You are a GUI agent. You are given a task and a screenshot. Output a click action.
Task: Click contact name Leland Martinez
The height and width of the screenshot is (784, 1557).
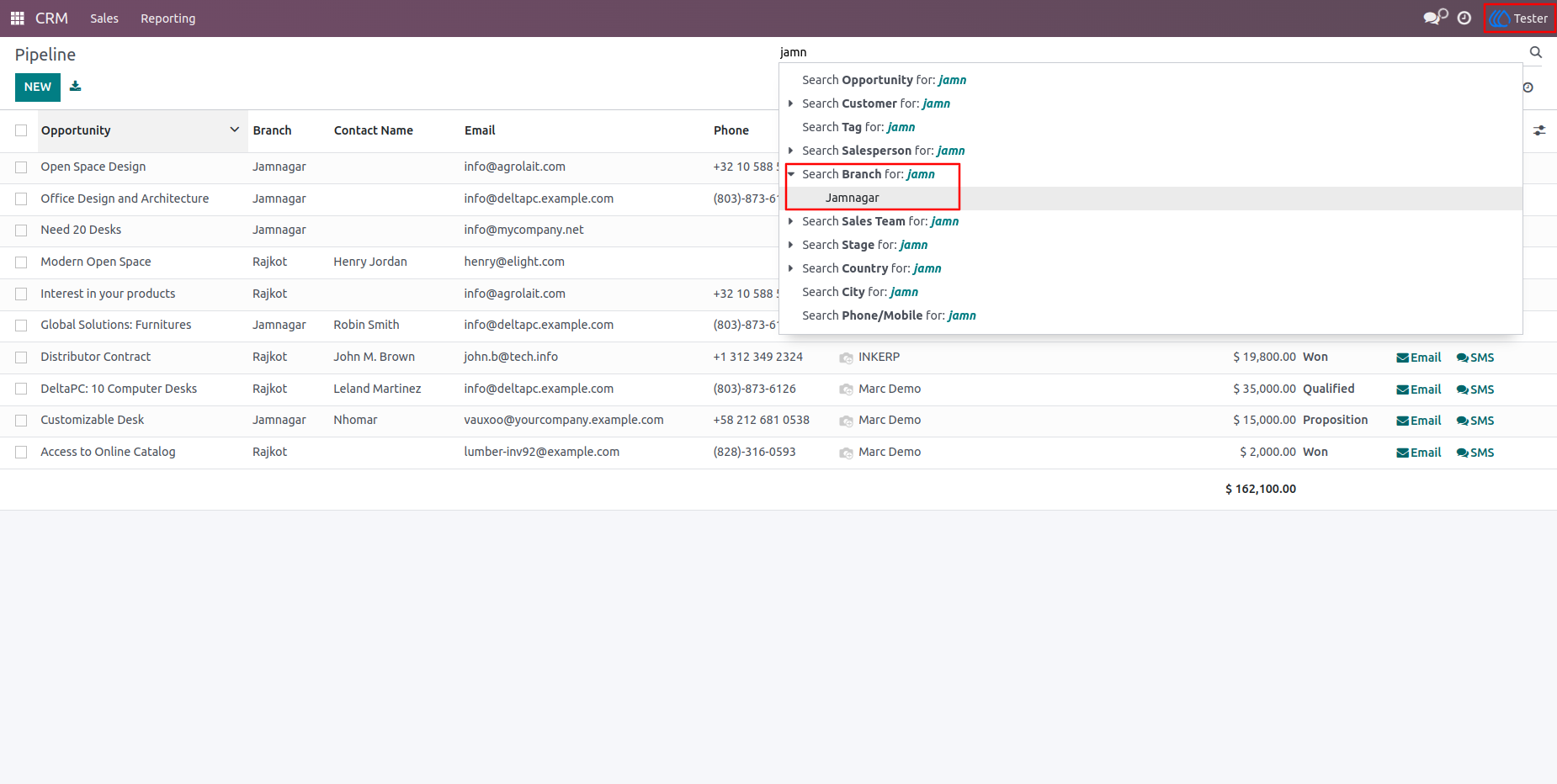click(x=377, y=389)
